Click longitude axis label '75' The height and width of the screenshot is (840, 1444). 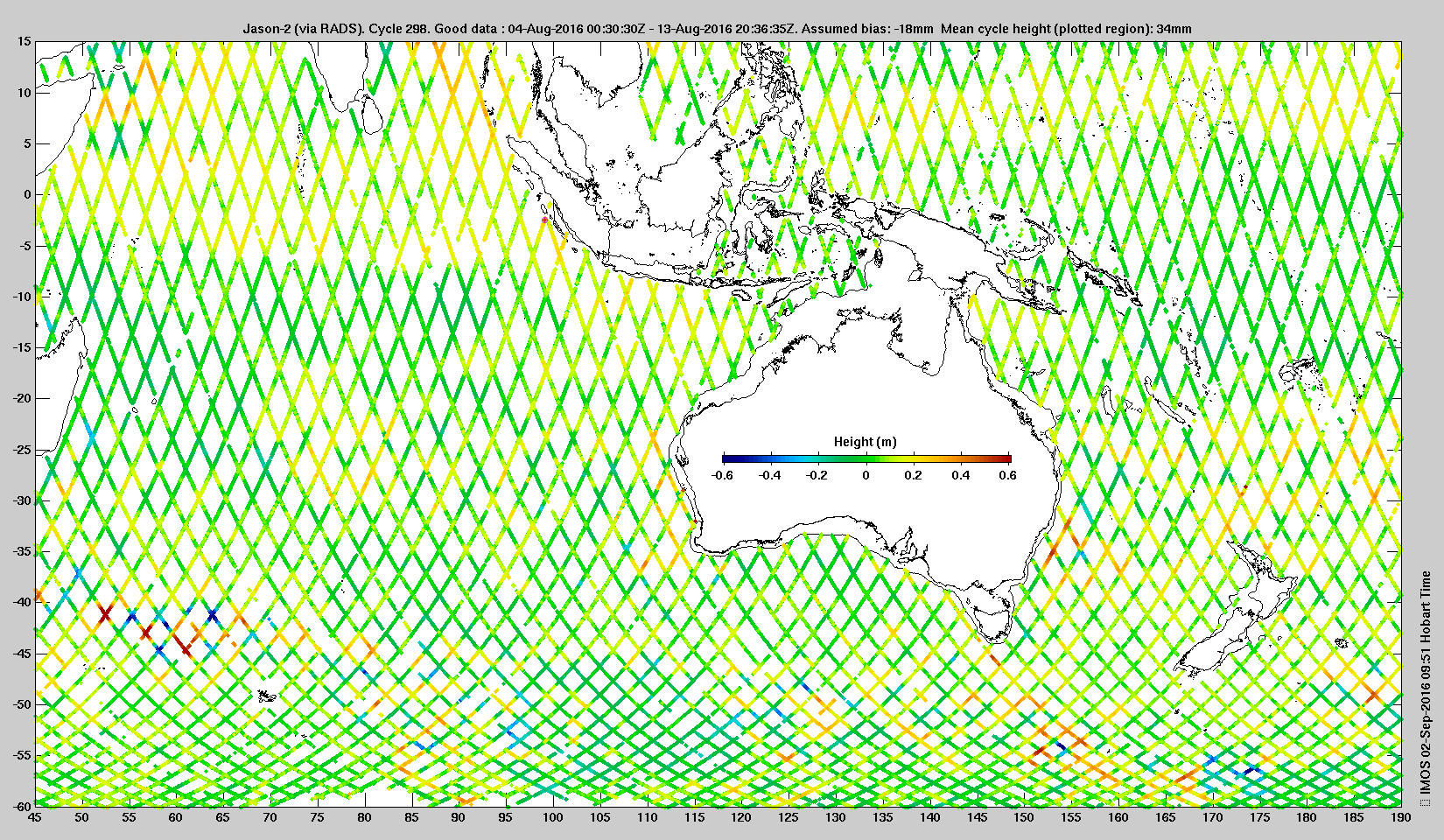[317, 817]
